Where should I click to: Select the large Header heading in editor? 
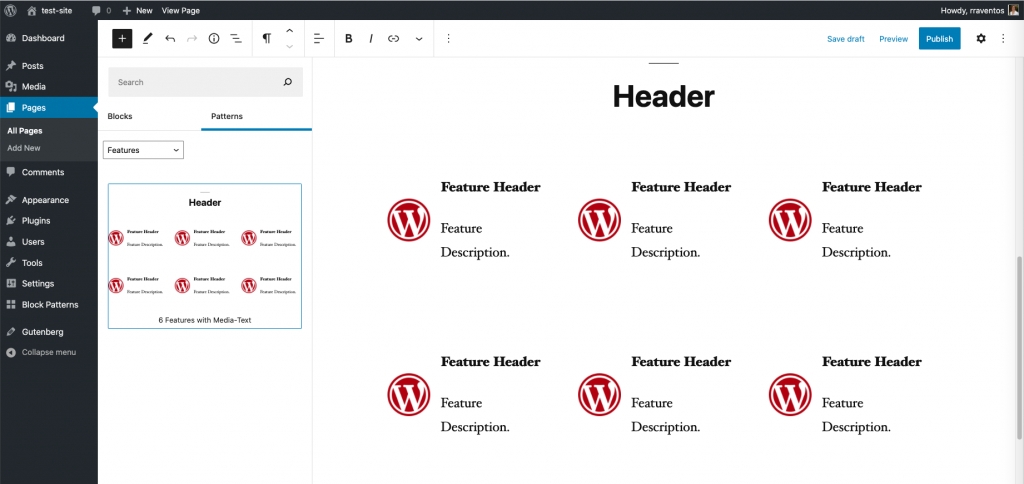[664, 97]
